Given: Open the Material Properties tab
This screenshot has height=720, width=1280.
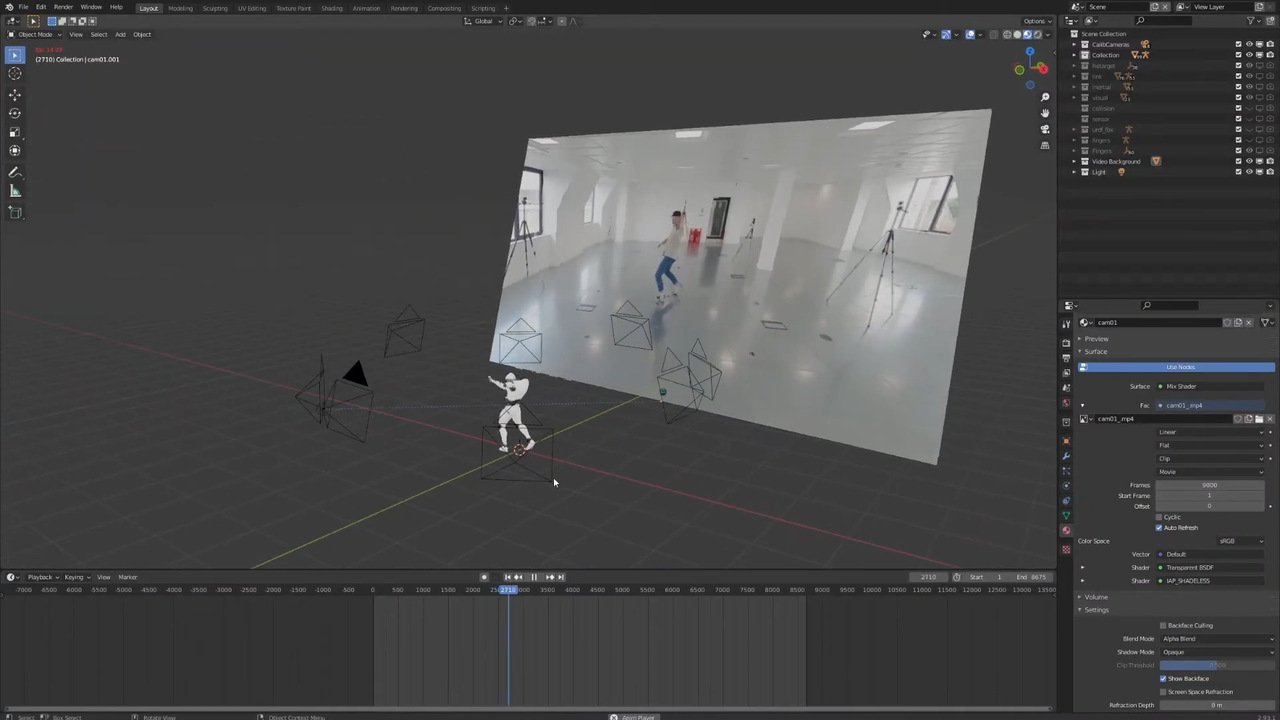Looking at the screenshot, I should (1065, 529).
